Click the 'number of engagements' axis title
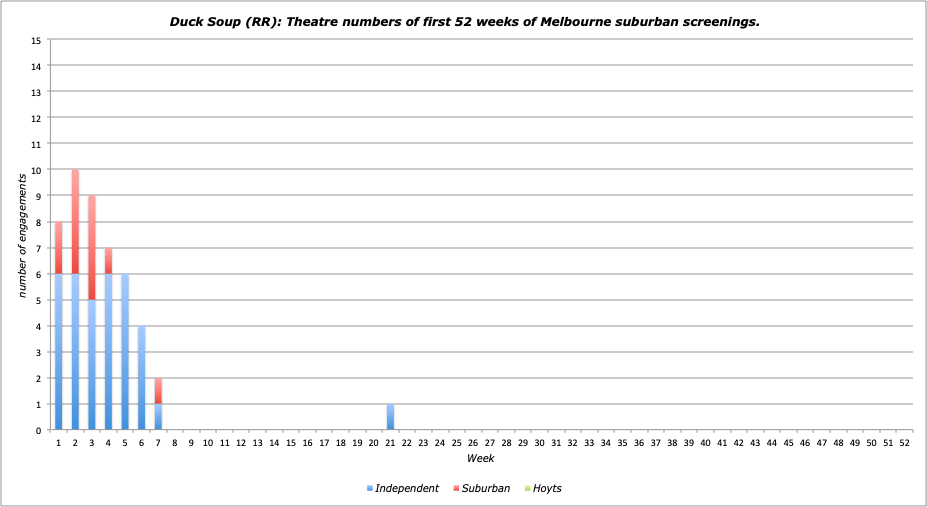The width and height of the screenshot is (927, 507). point(21,235)
